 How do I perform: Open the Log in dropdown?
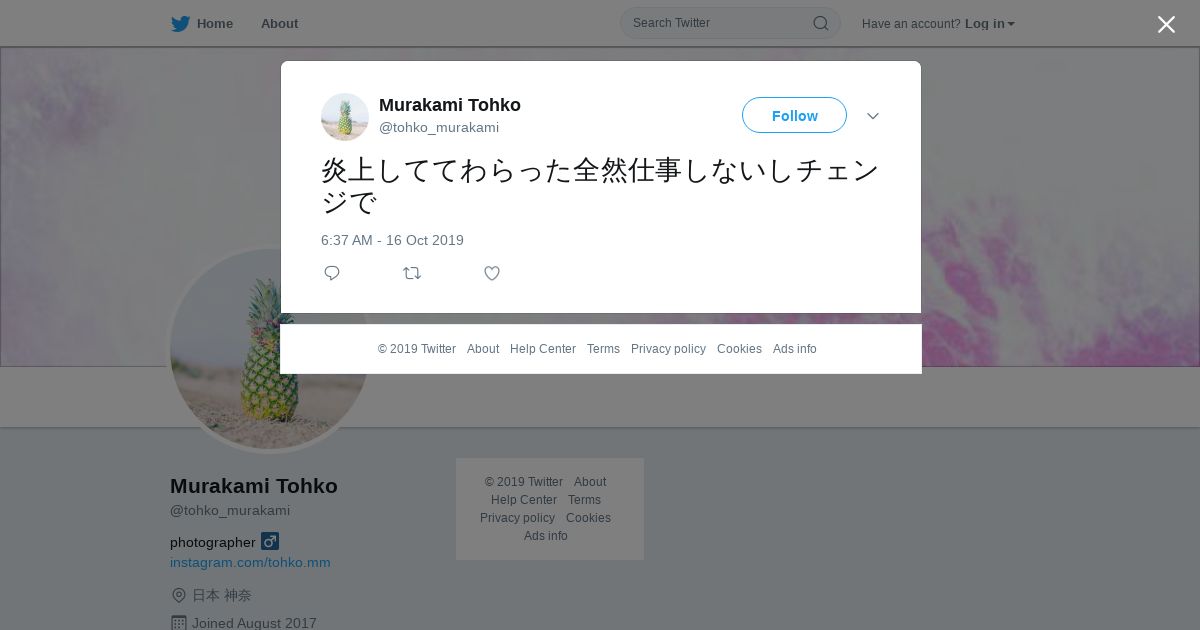989,24
